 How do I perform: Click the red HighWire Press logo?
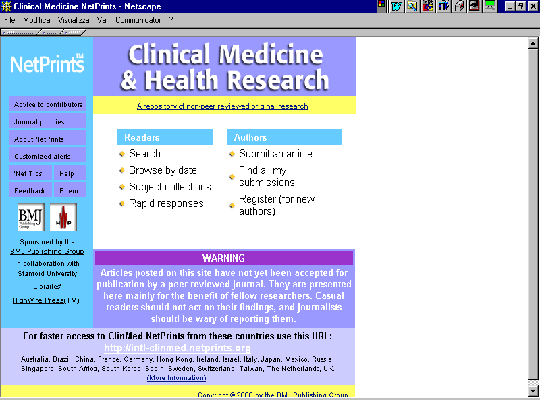coord(63,217)
